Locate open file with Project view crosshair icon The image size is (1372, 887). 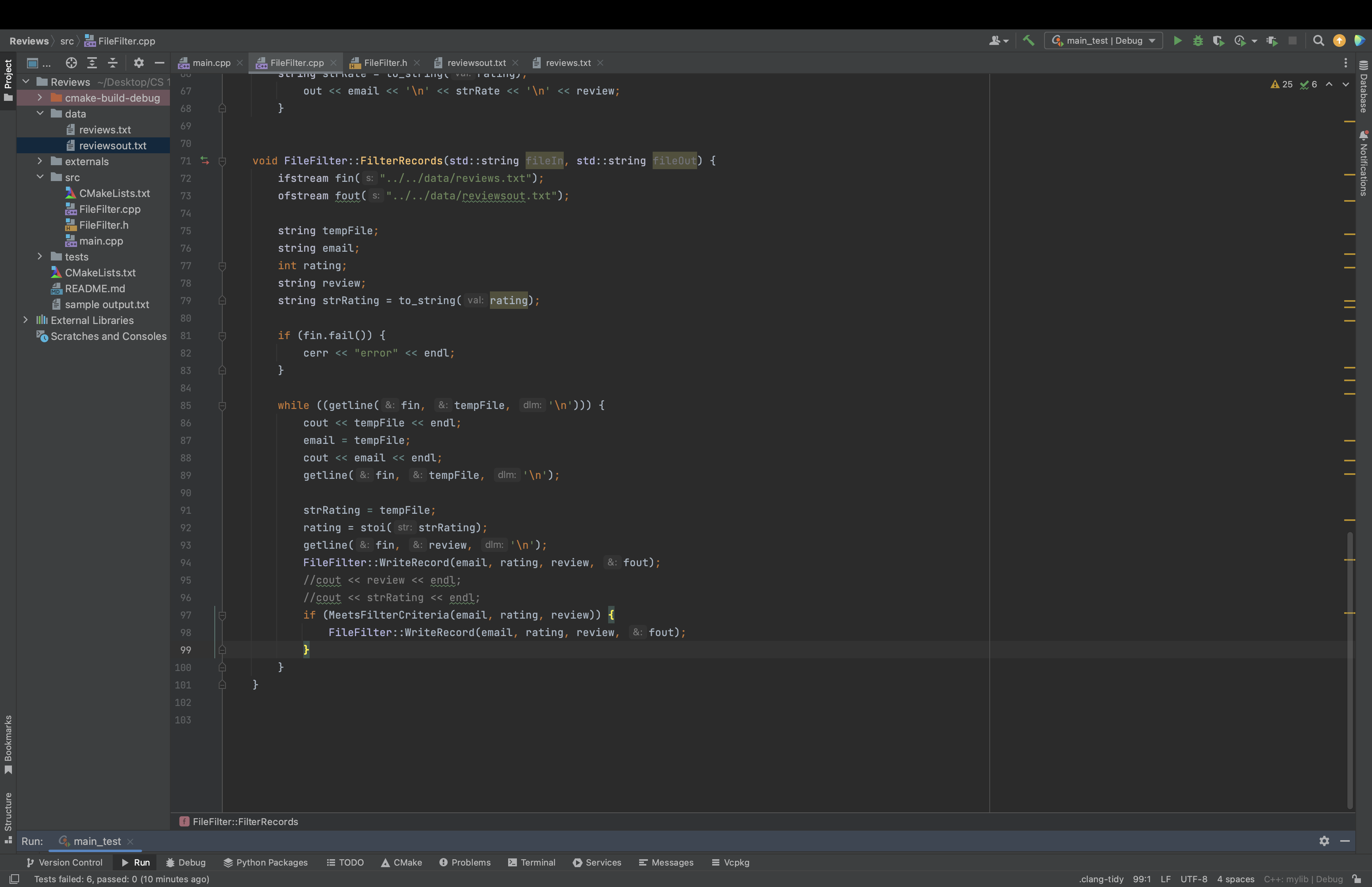71,63
